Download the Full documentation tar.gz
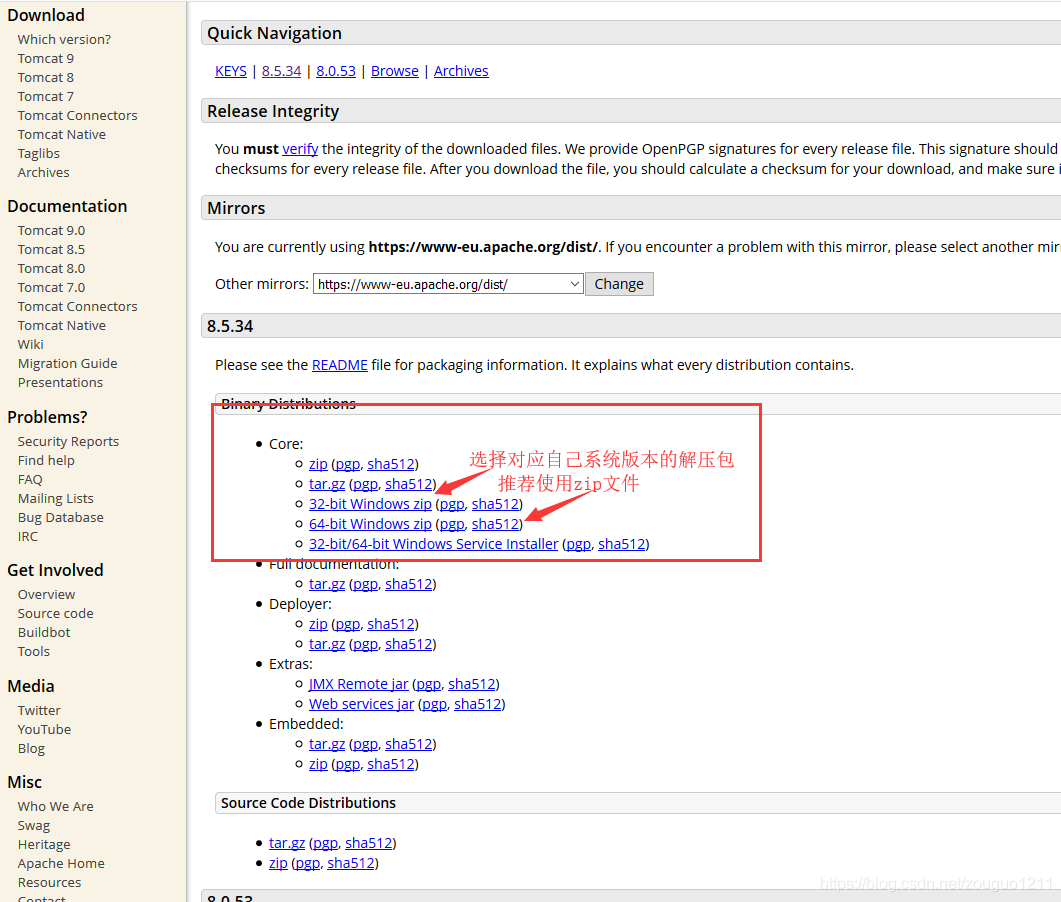 click(x=327, y=584)
